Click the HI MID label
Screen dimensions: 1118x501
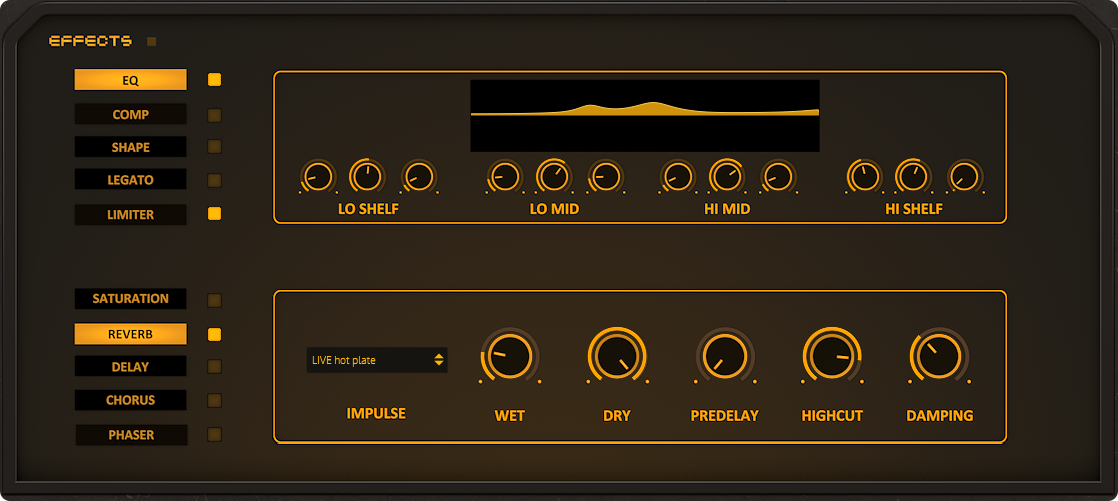coord(726,210)
